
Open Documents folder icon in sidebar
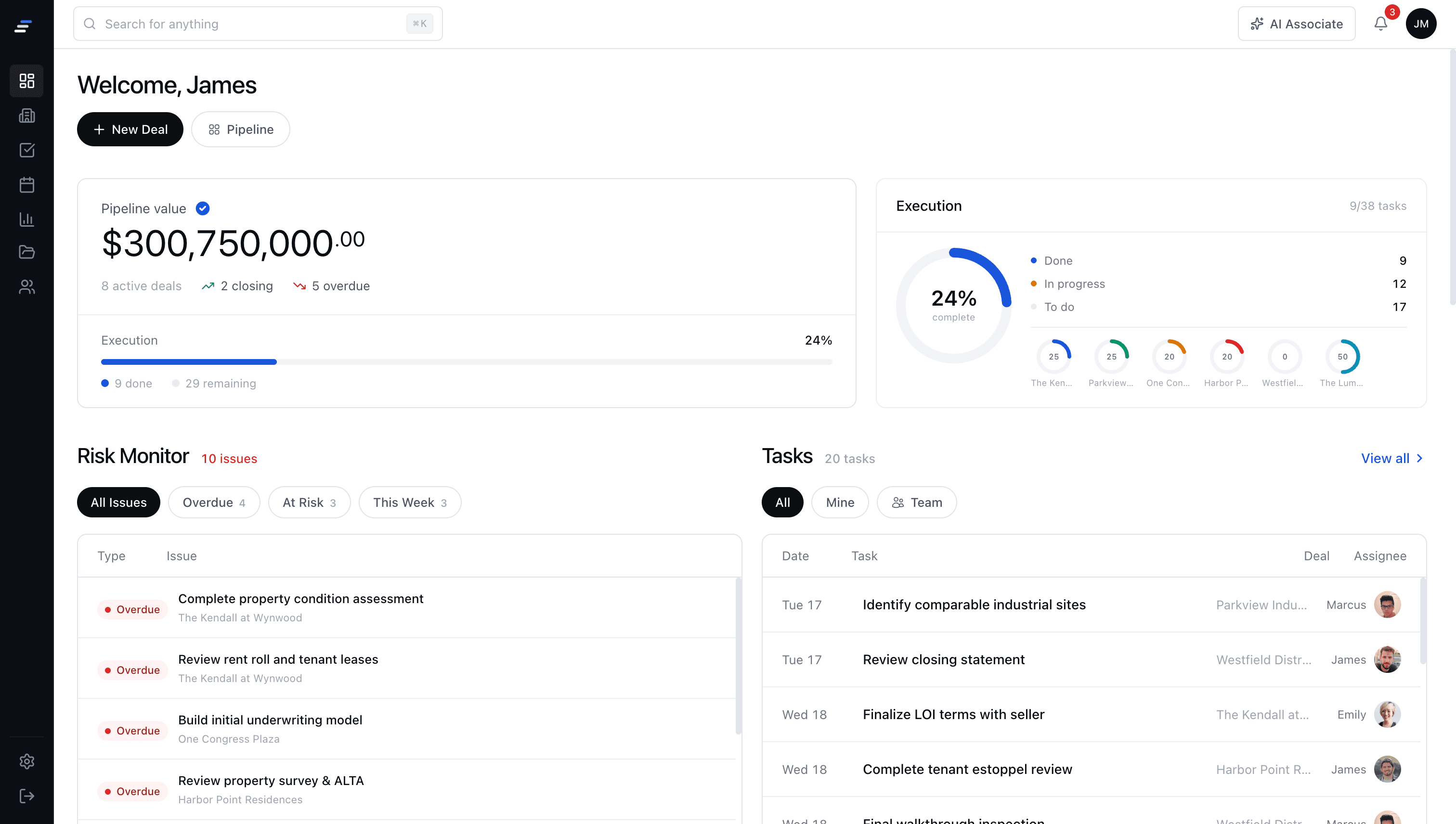click(x=26, y=252)
